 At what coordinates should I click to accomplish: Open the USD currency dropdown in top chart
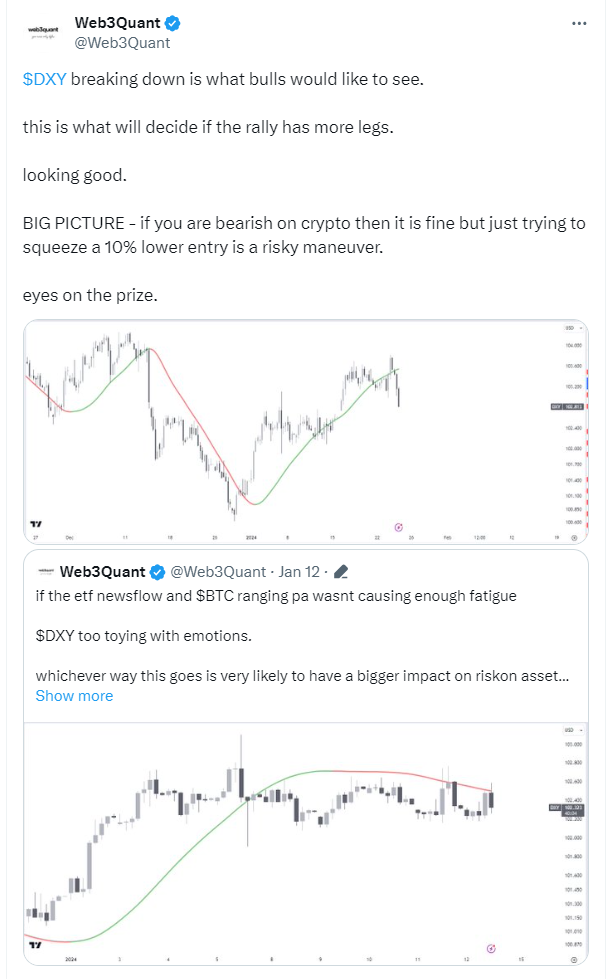coord(574,328)
